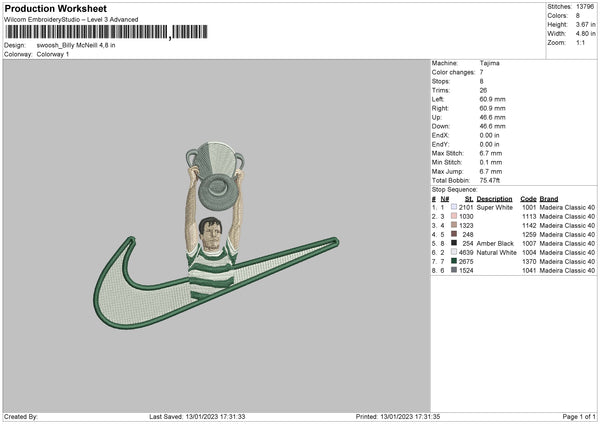
Task: Click the 'Max Jump:' label
Action: point(447,171)
